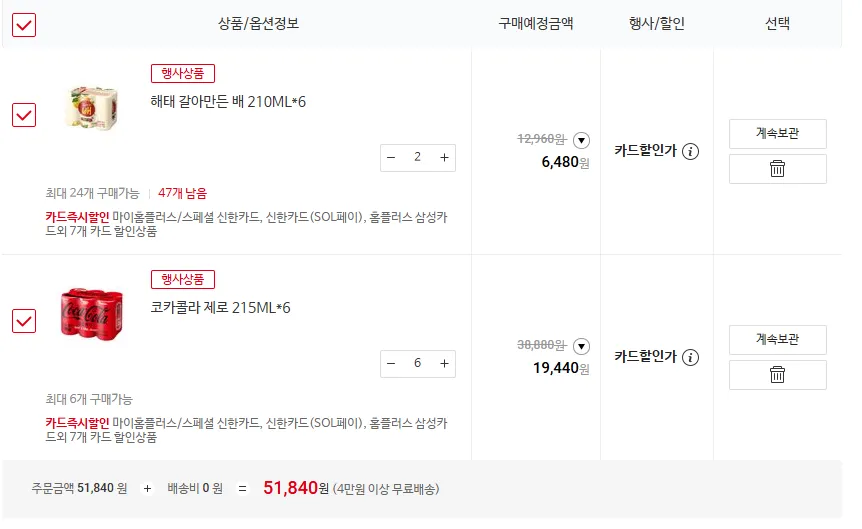Uncheck the 해태 갈아만든 배 item checkbox
This screenshot has height=529, width=862.
click(24, 115)
